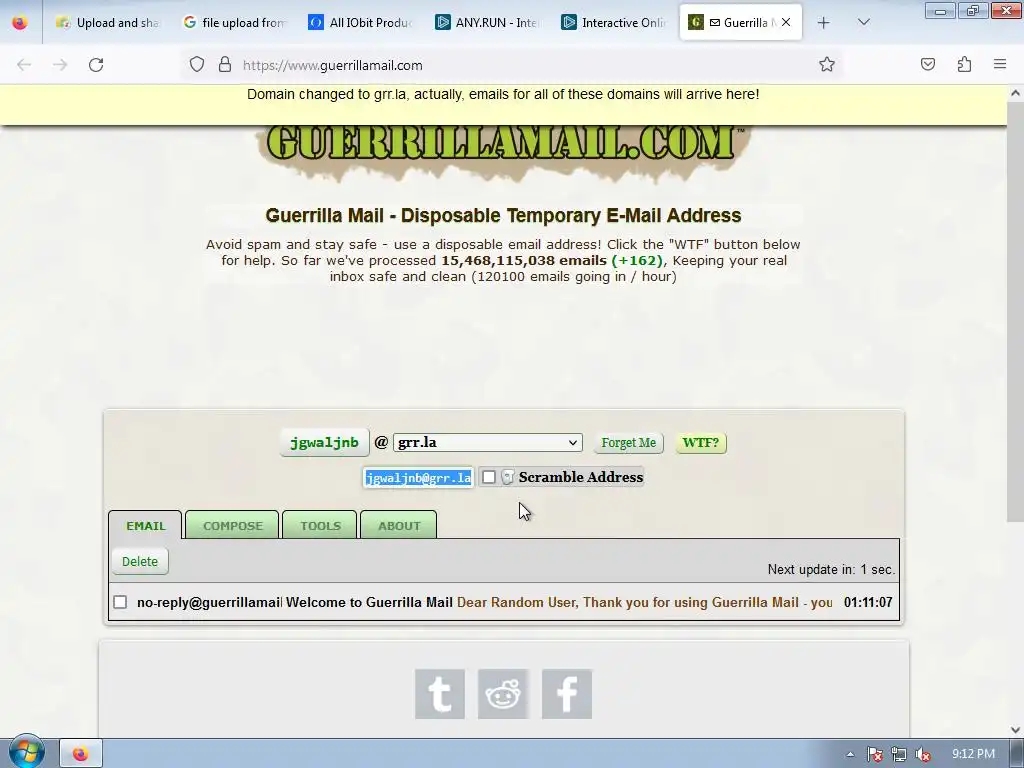1024x768 pixels.
Task: Switch to the COMPOSE tab
Action: [232, 526]
